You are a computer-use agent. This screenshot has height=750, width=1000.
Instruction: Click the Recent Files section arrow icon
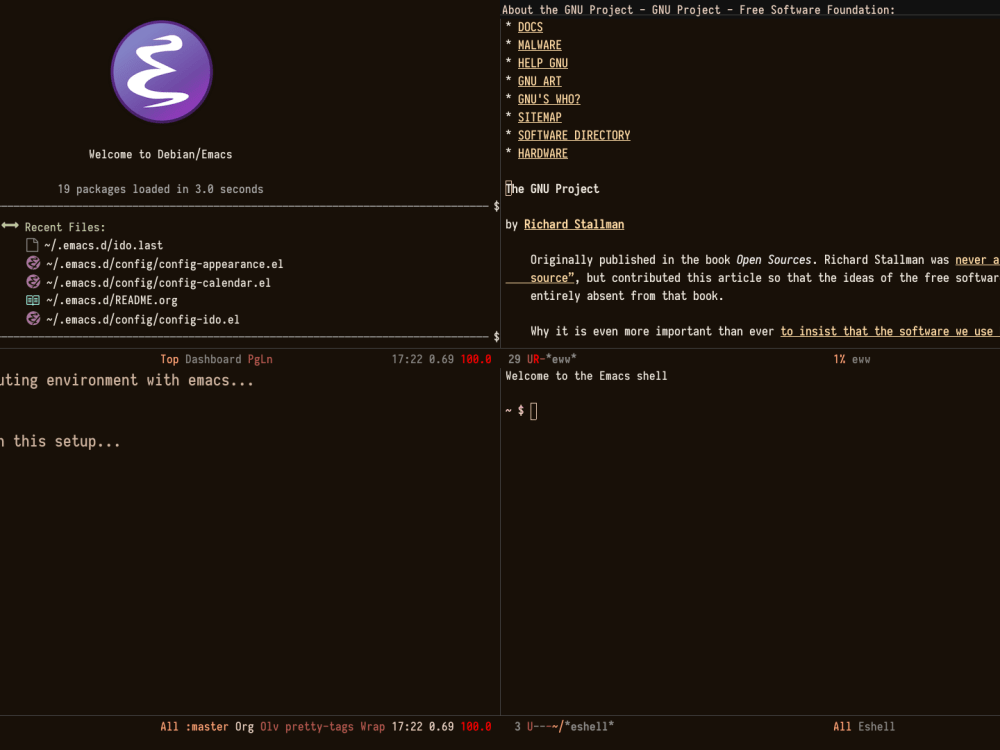10,226
